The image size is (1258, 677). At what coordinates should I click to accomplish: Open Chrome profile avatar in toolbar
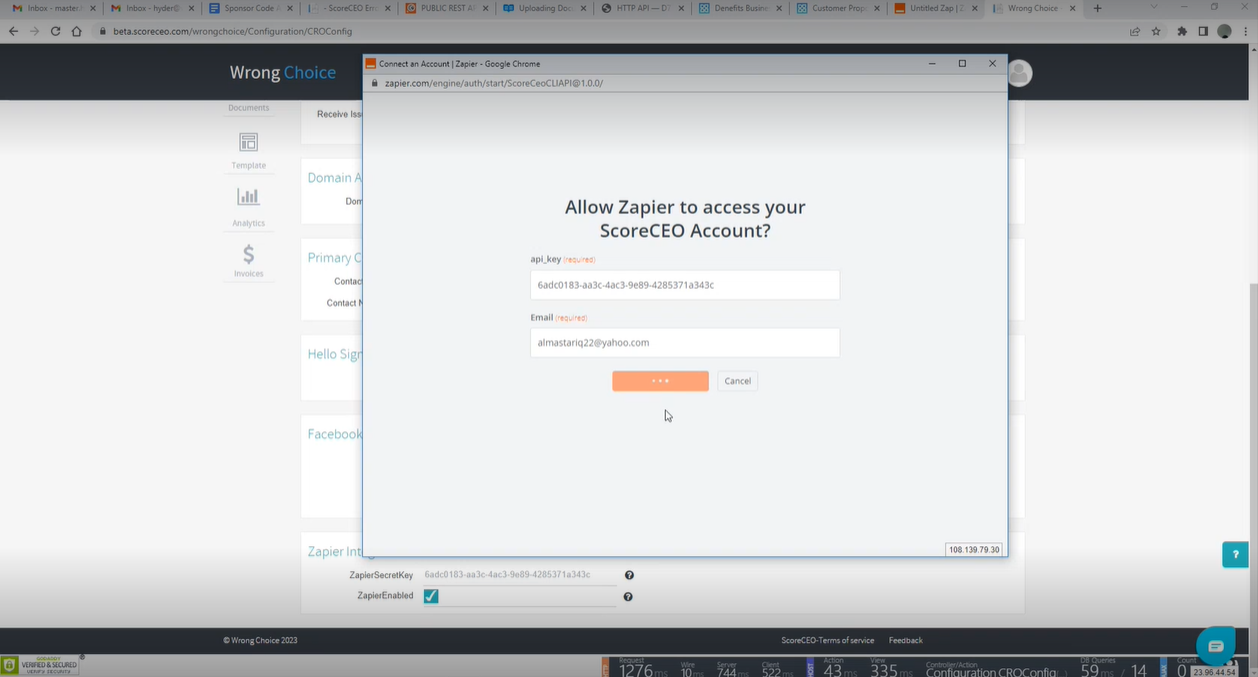pos(1224,31)
